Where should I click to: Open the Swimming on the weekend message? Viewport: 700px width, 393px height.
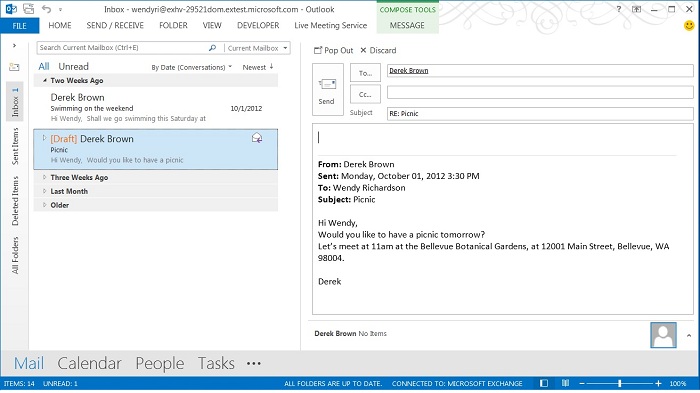pyautogui.click(x=155, y=108)
